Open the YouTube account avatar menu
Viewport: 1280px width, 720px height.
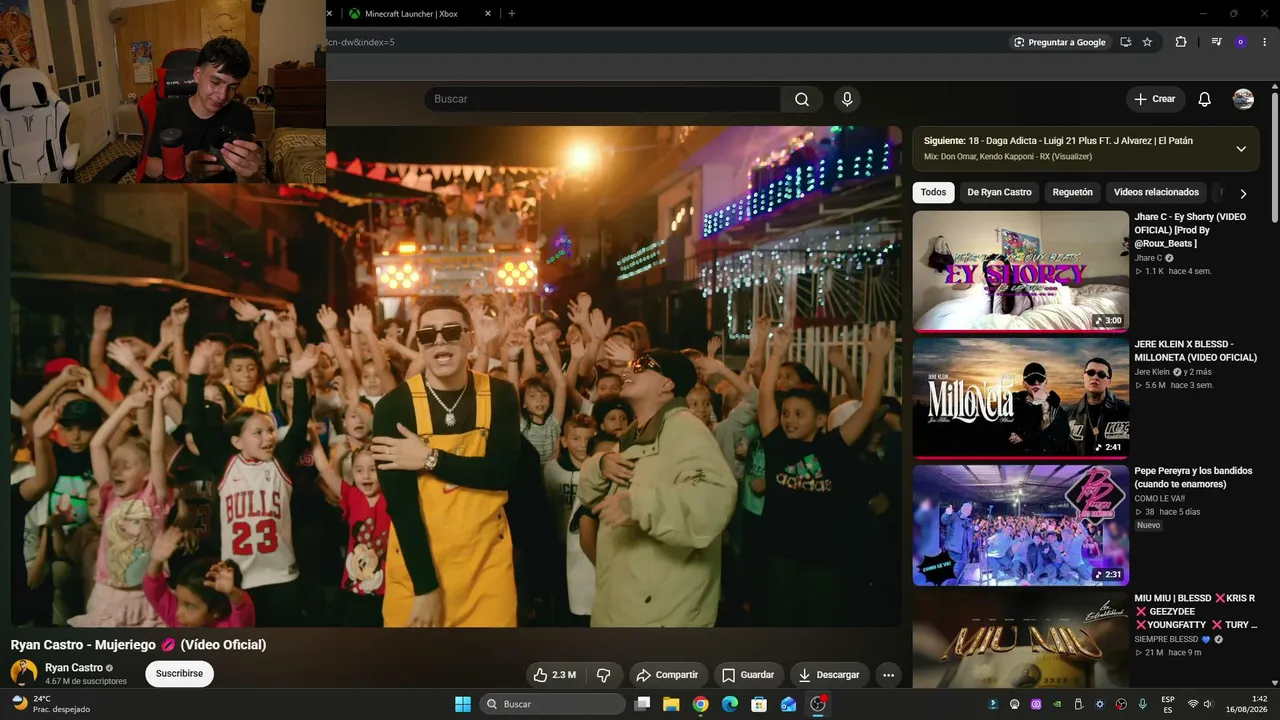1243,99
